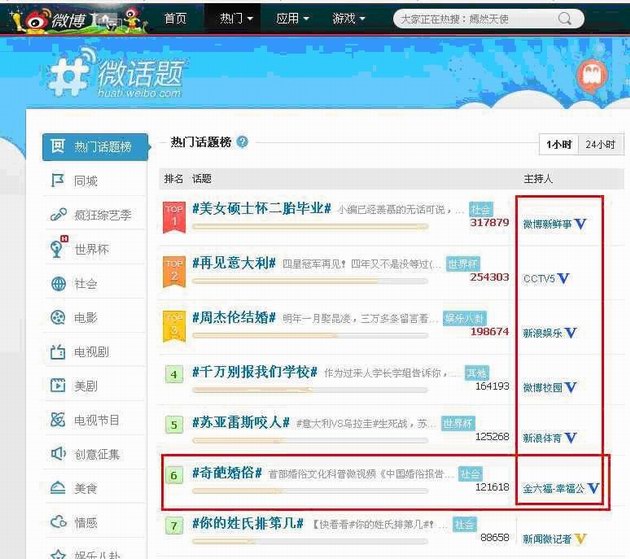This screenshot has height=559, width=630.
Task: Switch ranking to 24小时
Action: click(600, 144)
